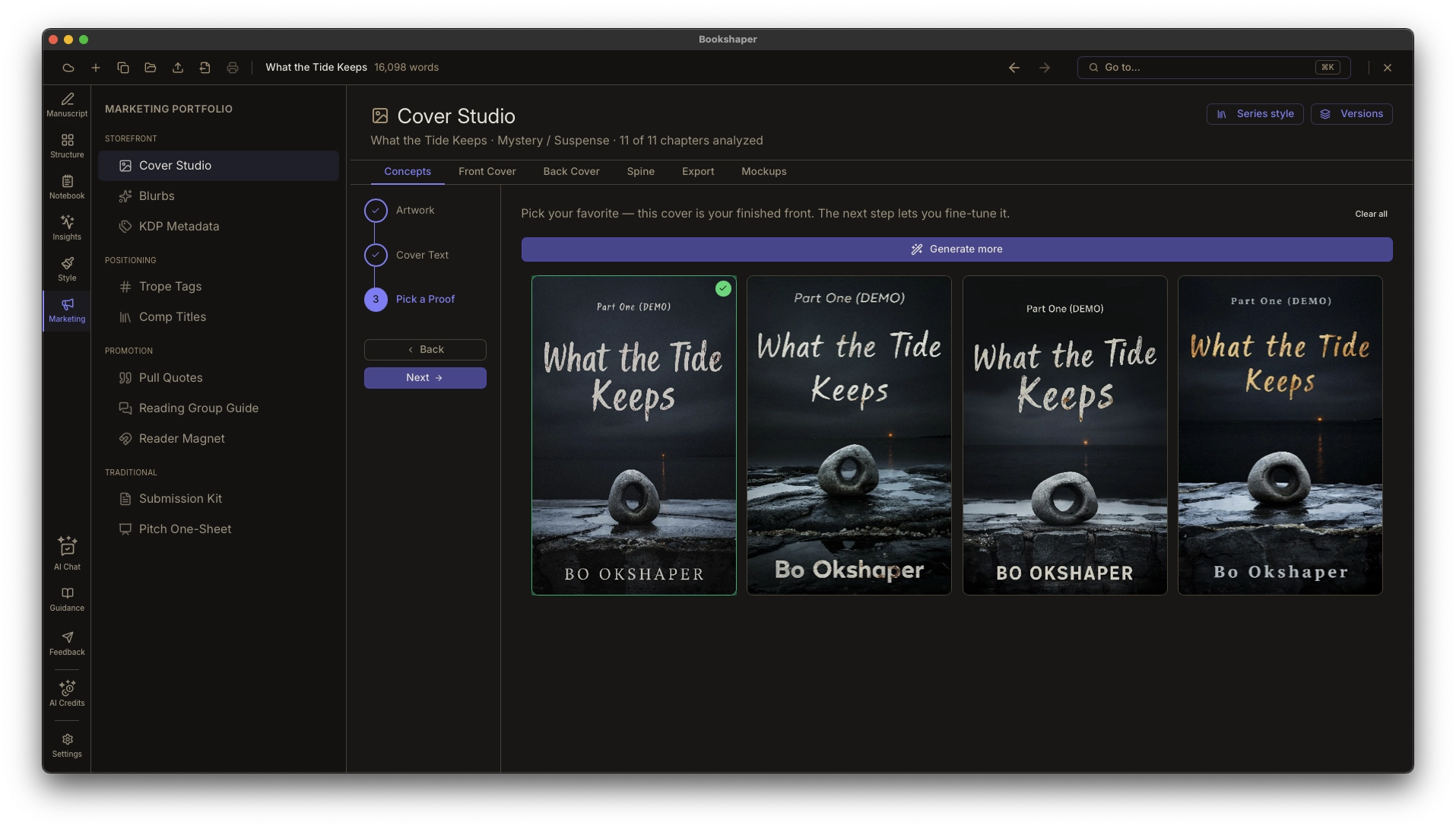
Task: Select the cover with serif BO OKSHAPER
Action: 633,436
